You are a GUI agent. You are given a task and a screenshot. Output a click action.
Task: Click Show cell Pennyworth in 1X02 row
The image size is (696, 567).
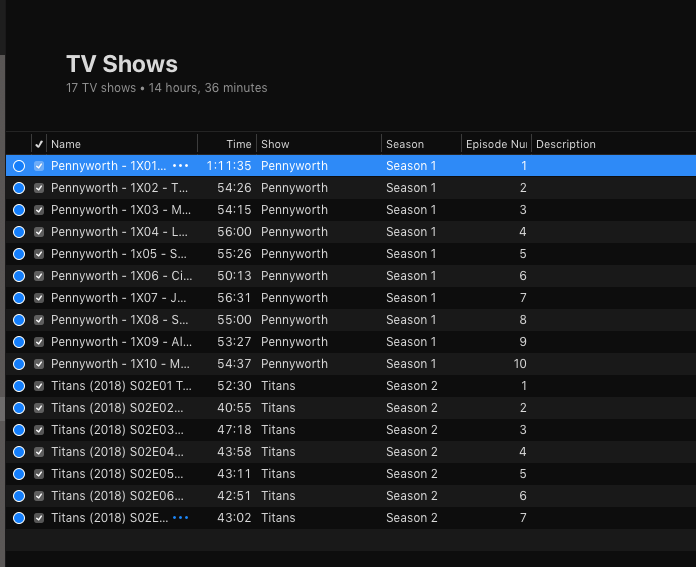click(x=294, y=188)
